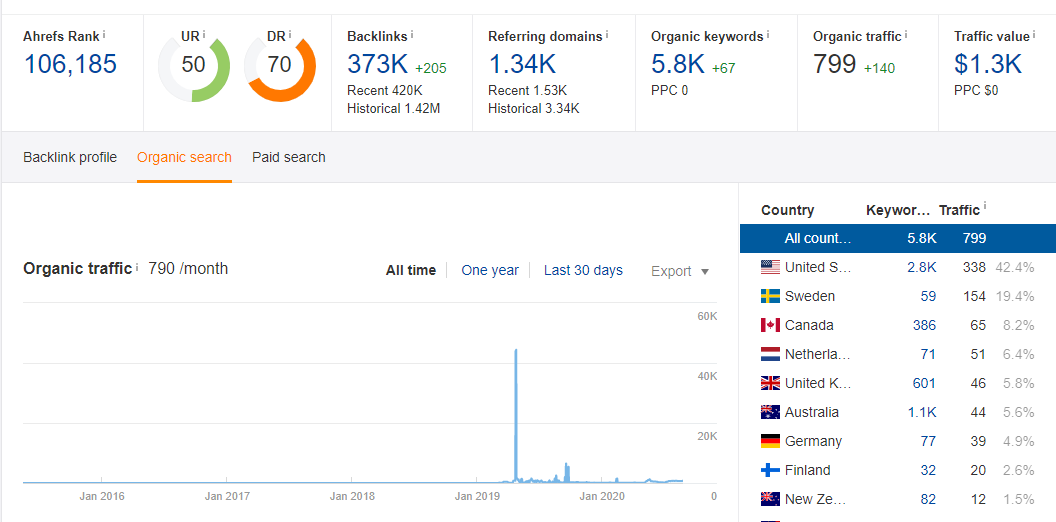Select the All time range
The image size is (1056, 522).
pos(411,271)
